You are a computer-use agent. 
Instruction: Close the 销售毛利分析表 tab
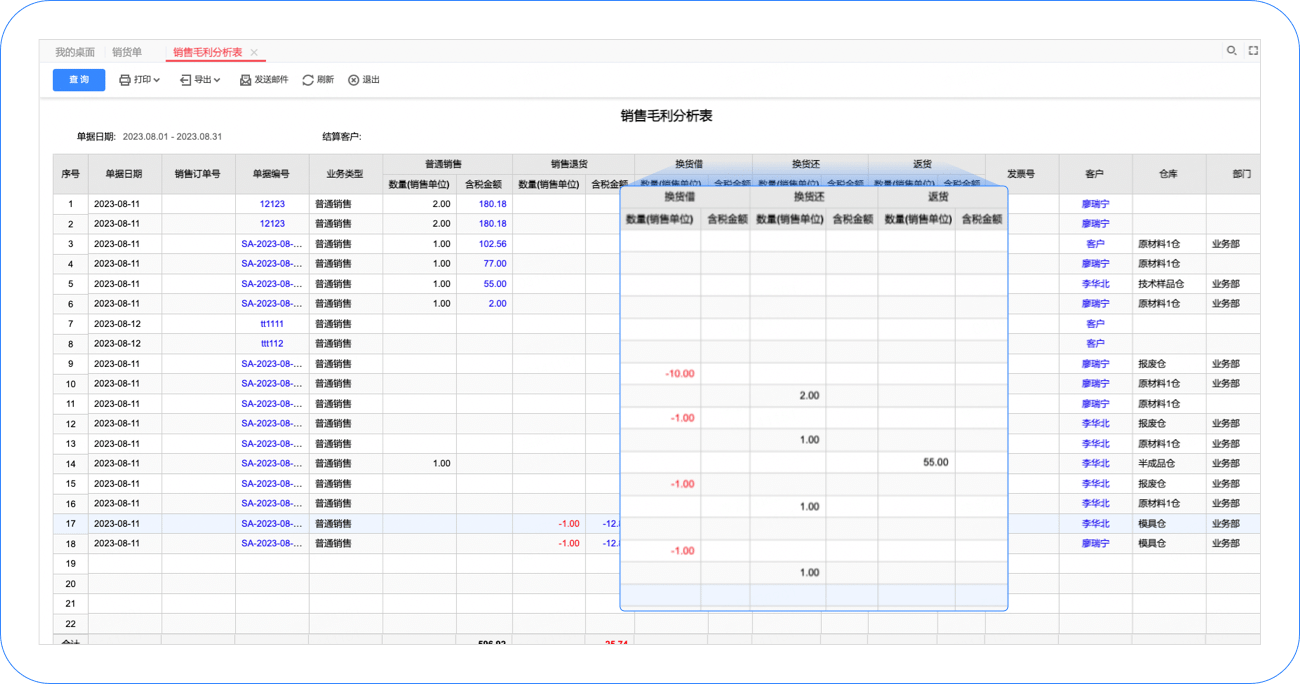pos(254,53)
